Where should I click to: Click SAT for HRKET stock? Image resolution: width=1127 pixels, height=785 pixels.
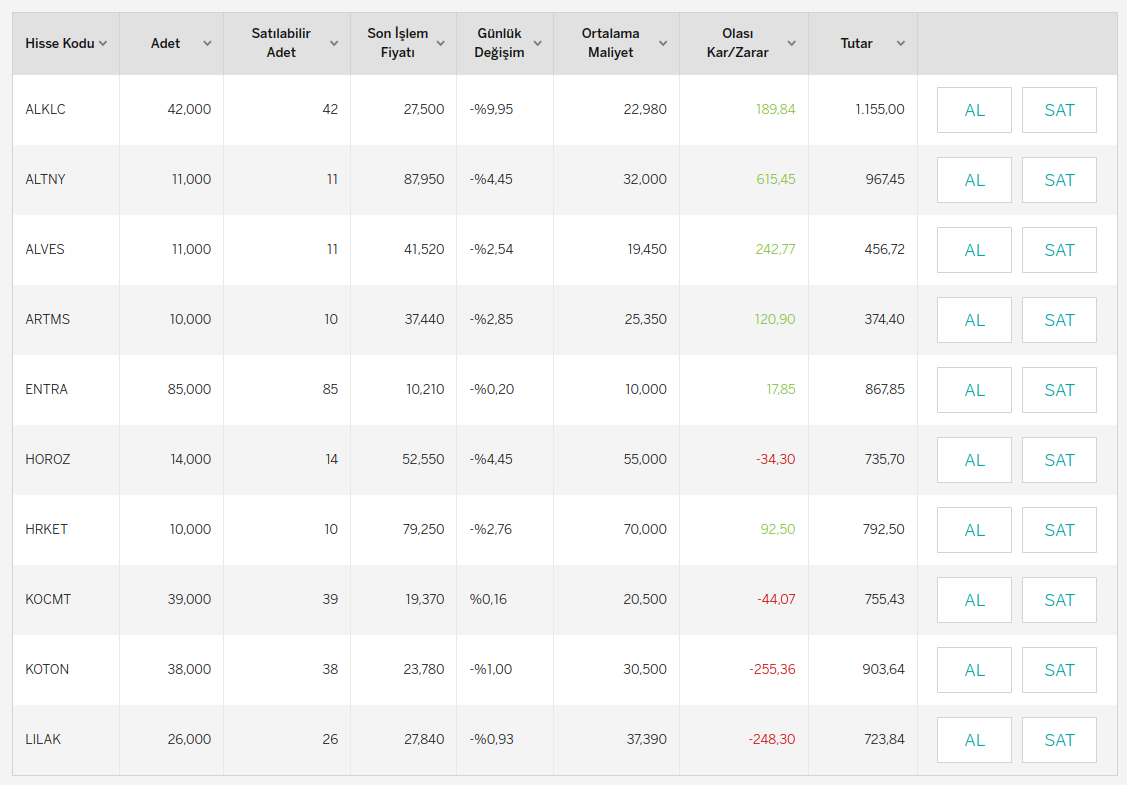click(1059, 530)
